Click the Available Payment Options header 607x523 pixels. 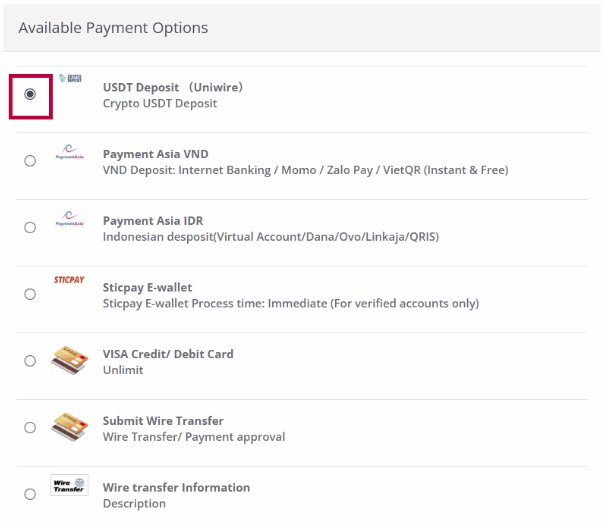point(113,27)
